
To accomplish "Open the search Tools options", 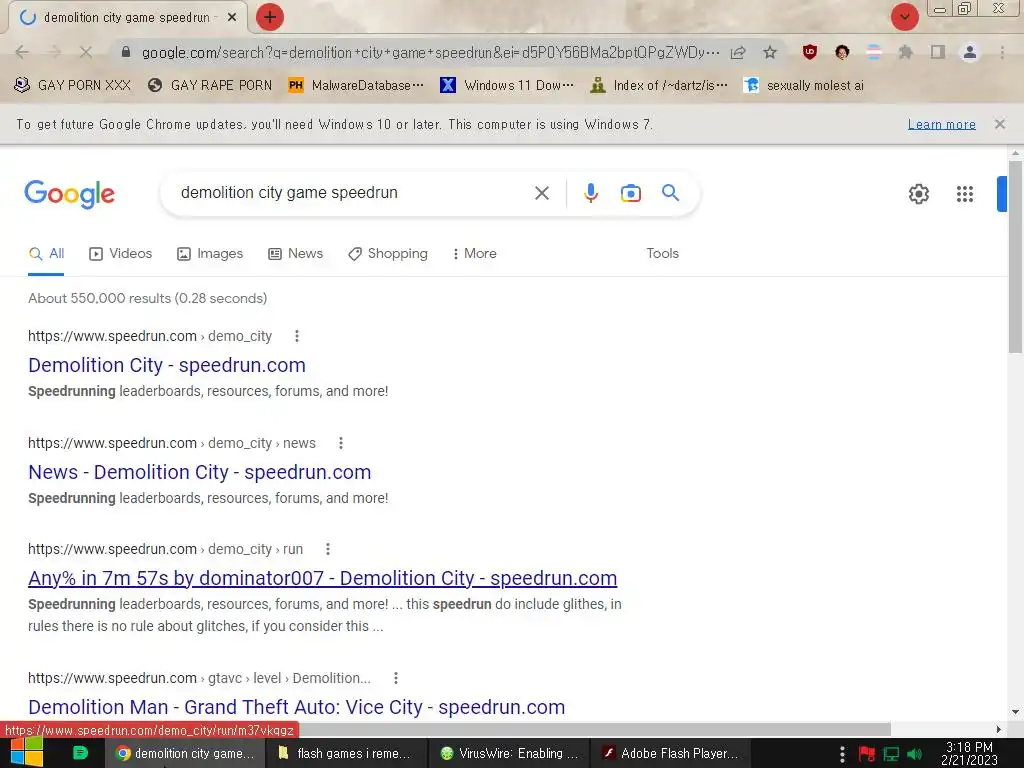I will [663, 253].
